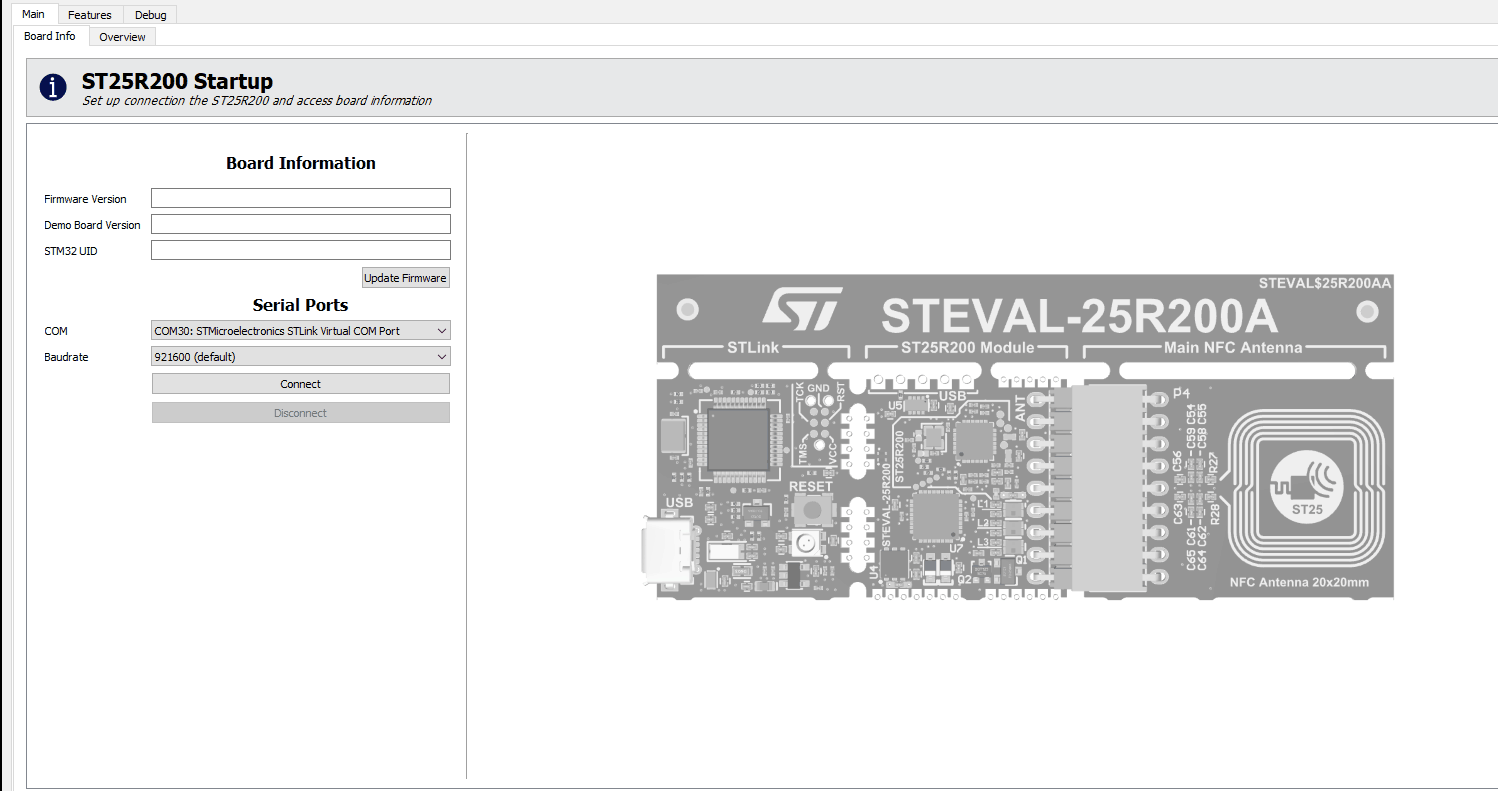Screen dimensions: 1498x791
Task: Click the Demo Board Version field
Action: [301, 224]
